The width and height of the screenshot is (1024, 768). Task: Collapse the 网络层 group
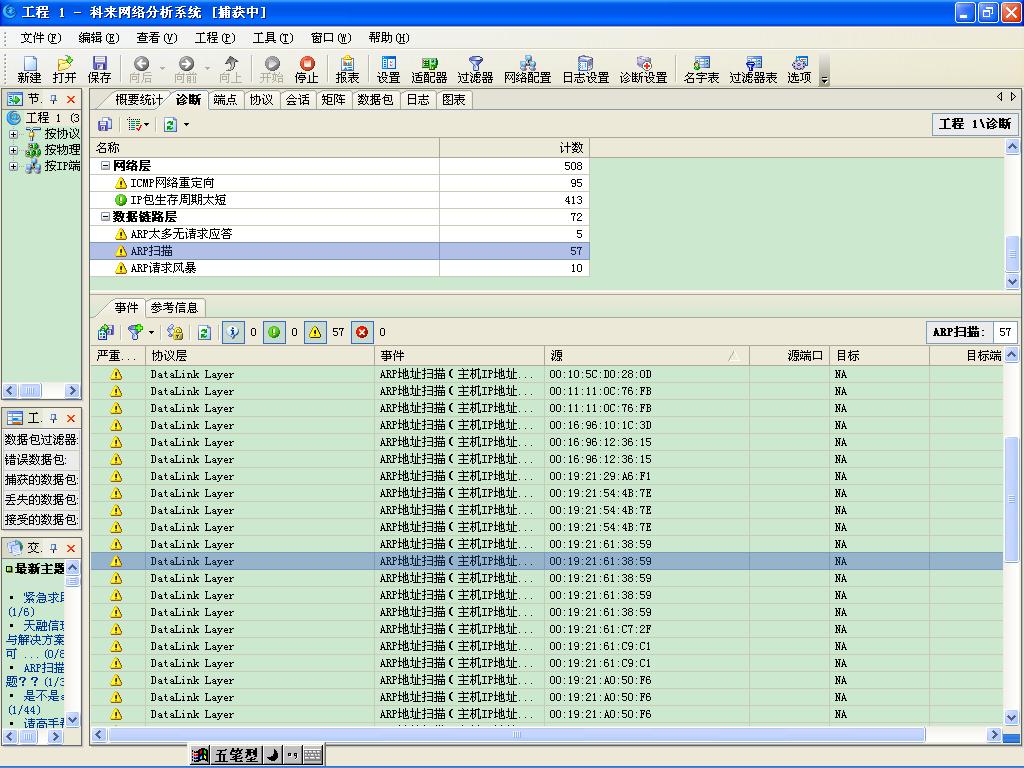coord(106,166)
